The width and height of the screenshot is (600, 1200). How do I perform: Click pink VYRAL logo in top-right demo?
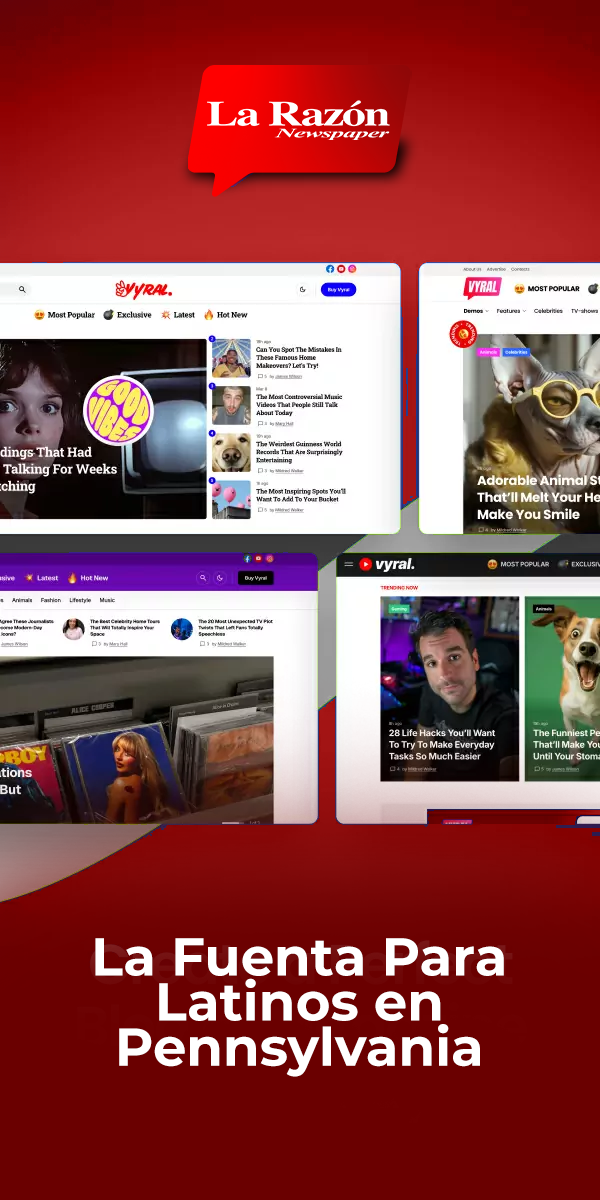[x=482, y=288]
